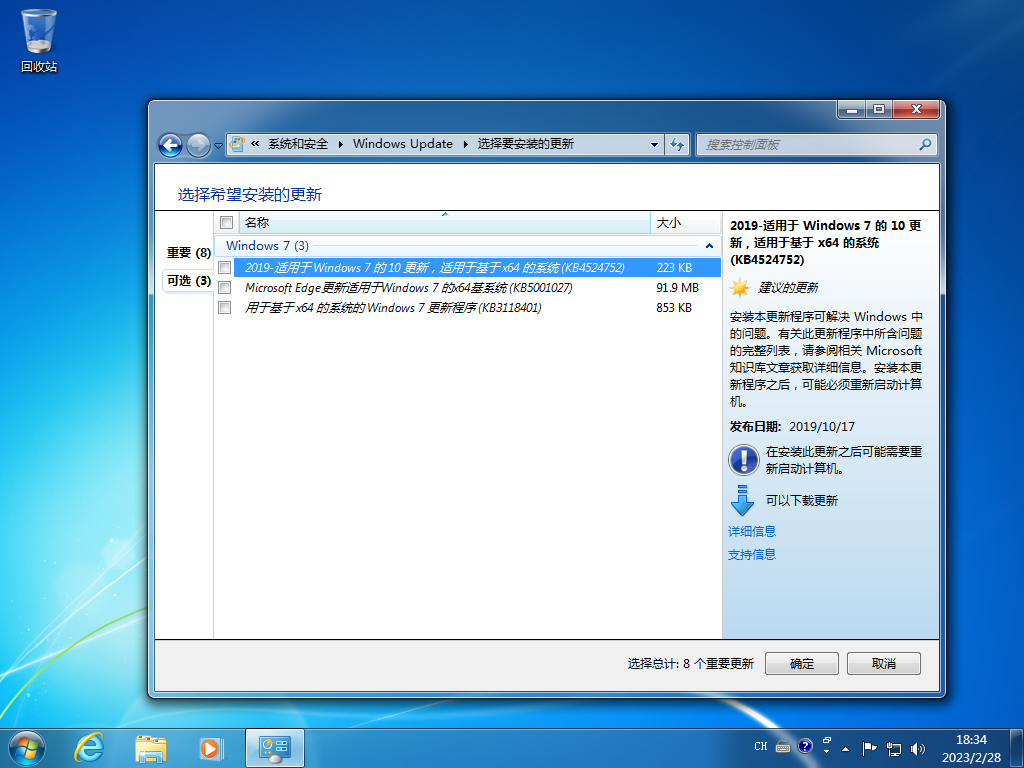This screenshot has width=1024, height=768.
Task: Open the Windows Start menu
Action: [27, 748]
